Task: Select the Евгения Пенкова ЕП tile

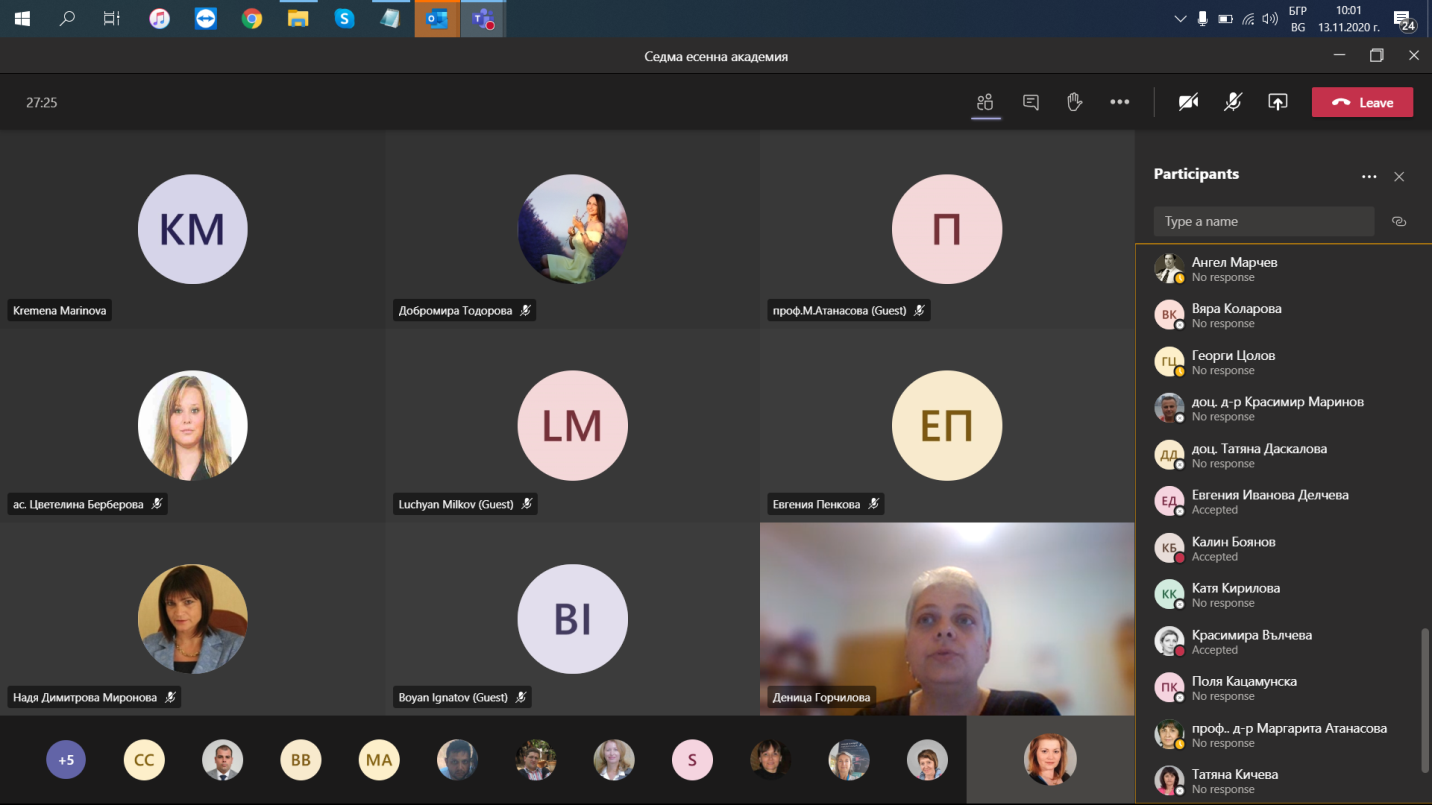Action: pyautogui.click(x=946, y=425)
